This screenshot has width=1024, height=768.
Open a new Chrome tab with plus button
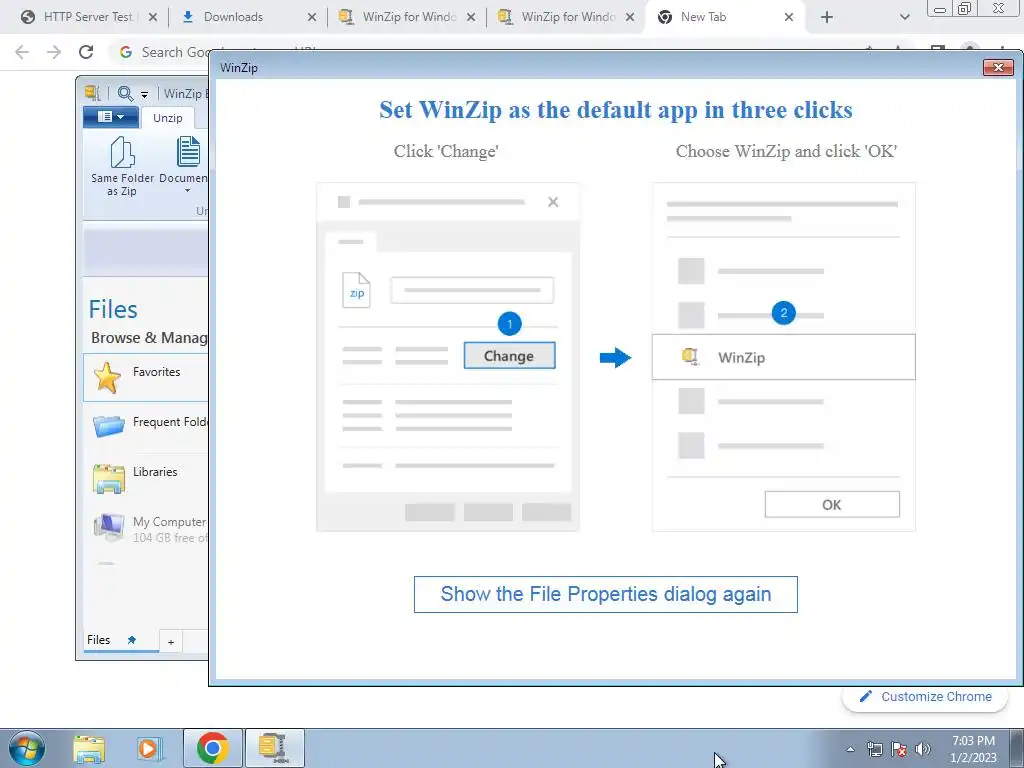pyautogui.click(x=827, y=18)
